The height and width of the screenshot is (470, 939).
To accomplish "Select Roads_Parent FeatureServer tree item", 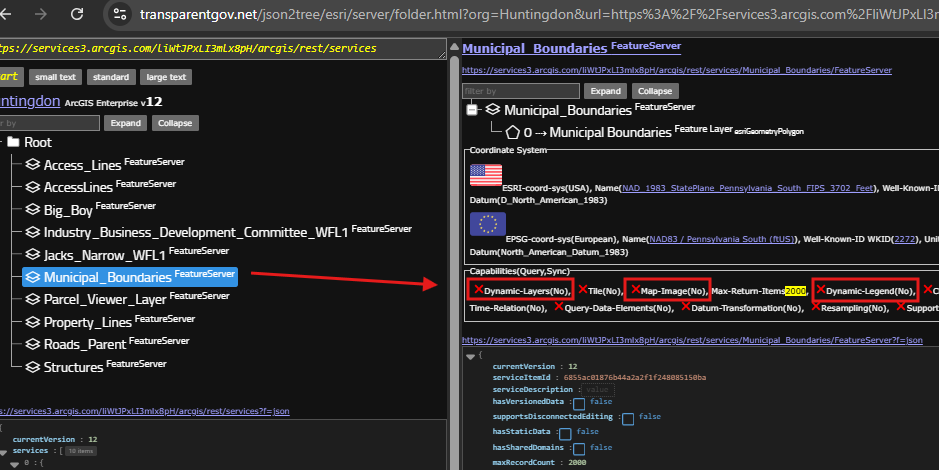I will click(107, 344).
